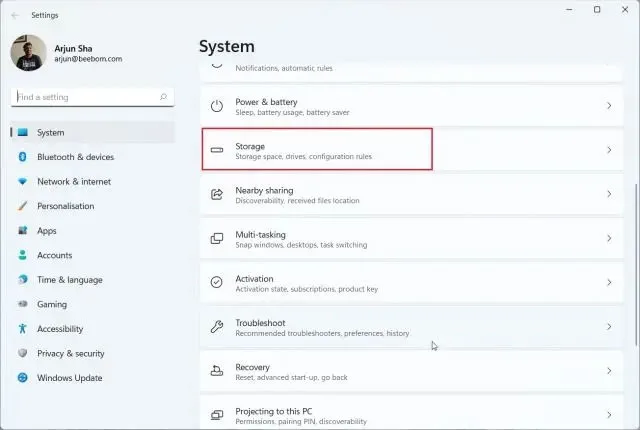Click the Recovery icon
Viewport: 640px width, 430px height.
point(217,370)
